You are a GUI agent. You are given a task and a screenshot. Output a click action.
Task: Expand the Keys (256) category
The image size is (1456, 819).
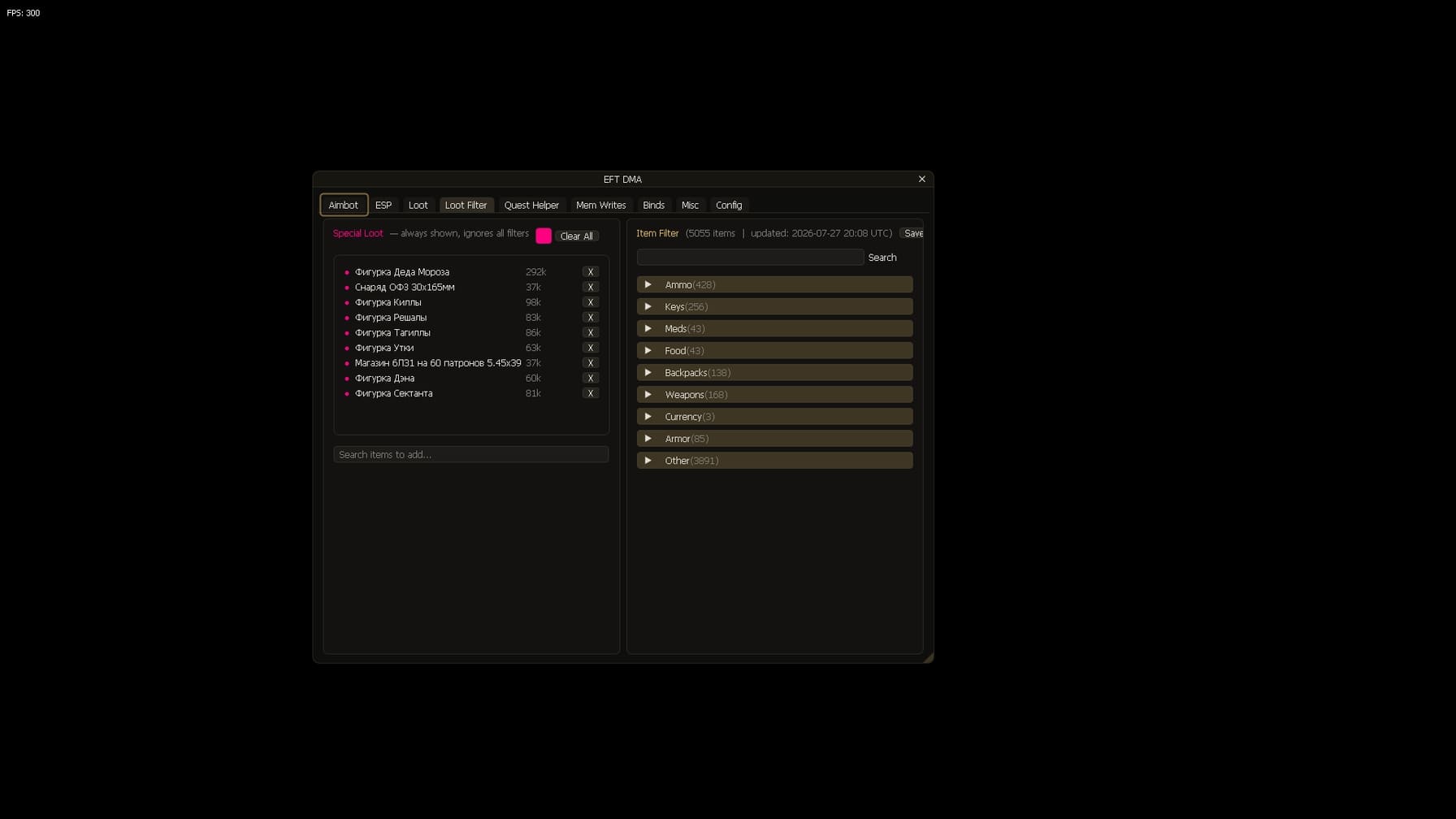pyautogui.click(x=774, y=306)
